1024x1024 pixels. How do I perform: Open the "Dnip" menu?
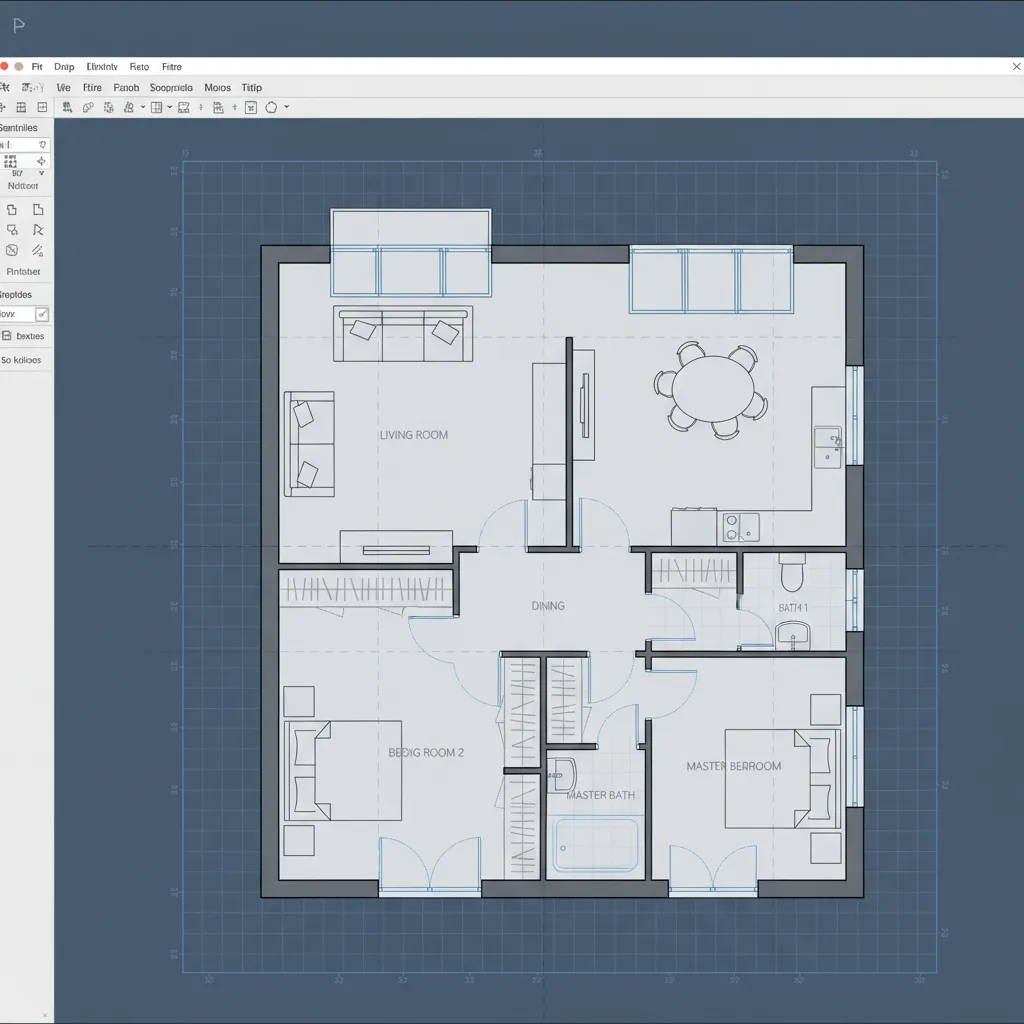(x=64, y=67)
